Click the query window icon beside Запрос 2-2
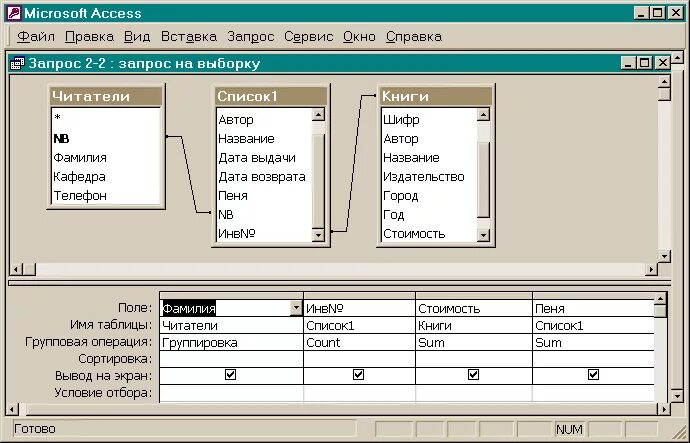Image resolution: width=690 pixels, height=443 pixels. [x=17, y=63]
